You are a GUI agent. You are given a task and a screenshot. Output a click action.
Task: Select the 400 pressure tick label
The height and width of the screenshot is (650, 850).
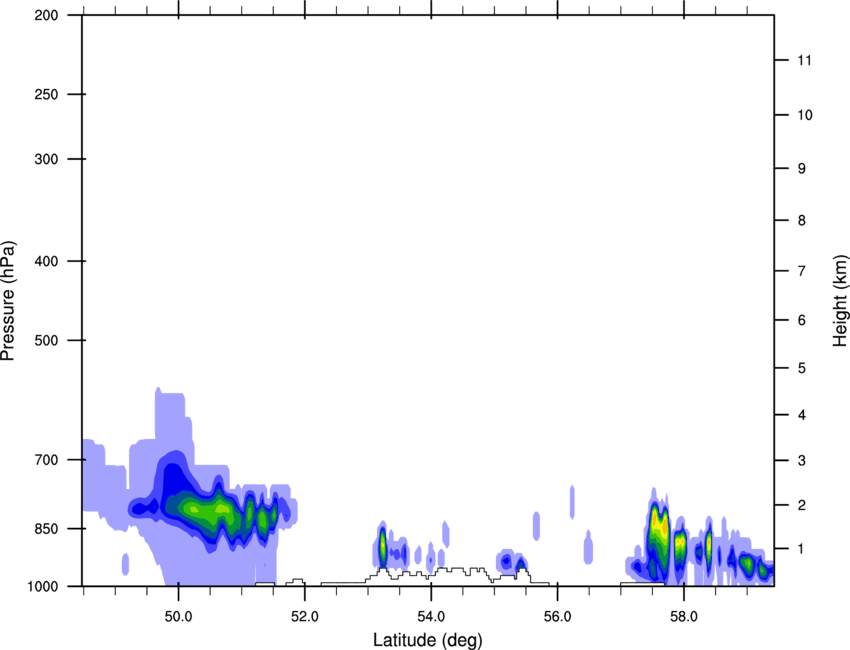coord(47,261)
